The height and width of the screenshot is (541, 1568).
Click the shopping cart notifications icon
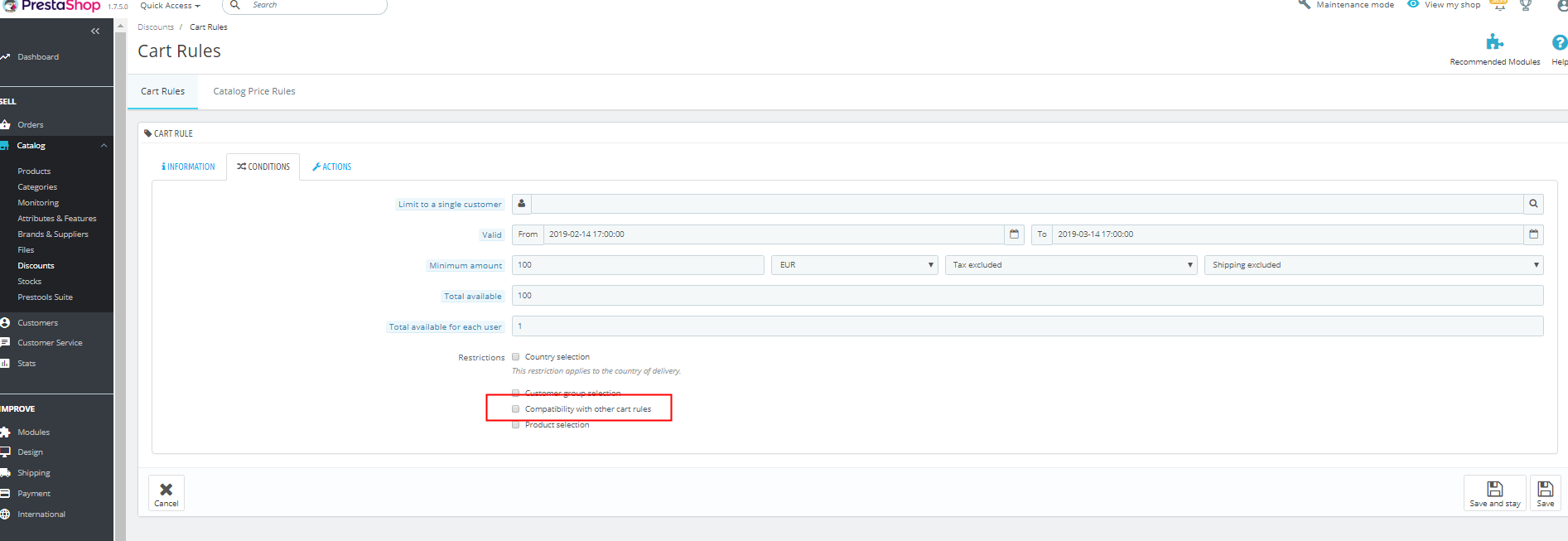1498,5
